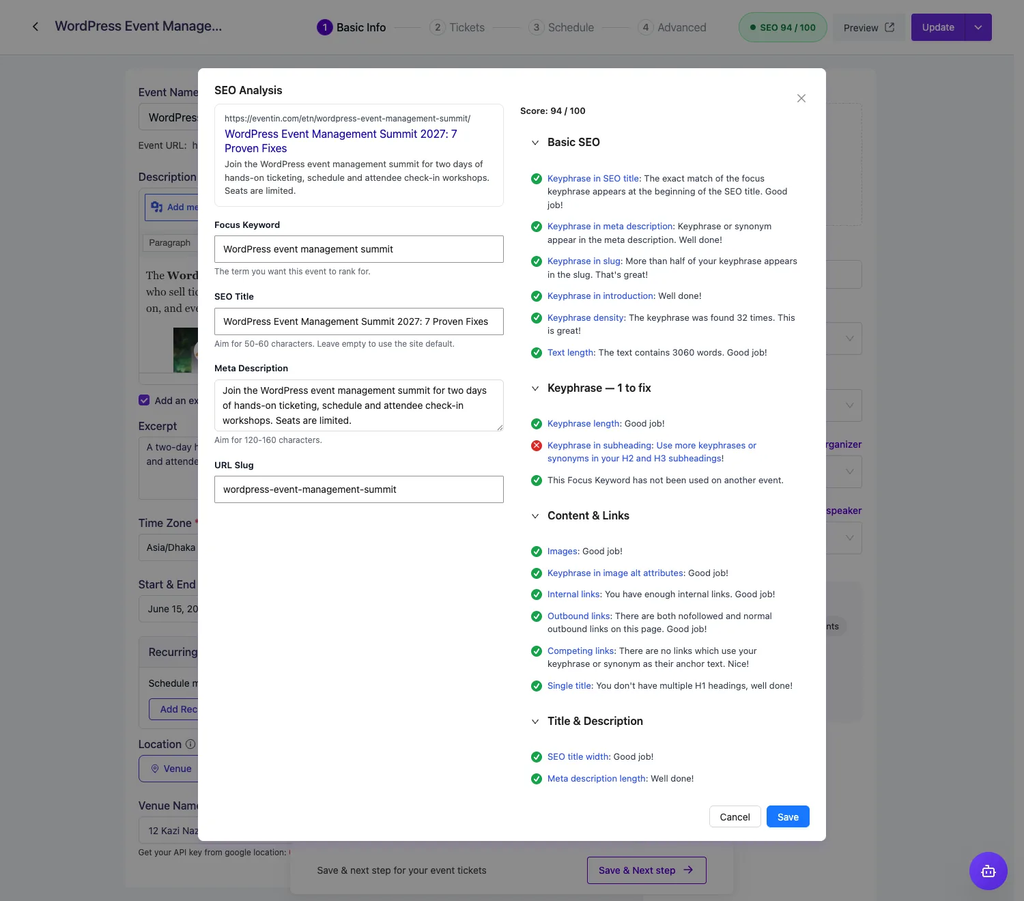This screenshot has height=901, width=1024.
Task: Click green check beside Keyphrase density
Action: (x=536, y=318)
